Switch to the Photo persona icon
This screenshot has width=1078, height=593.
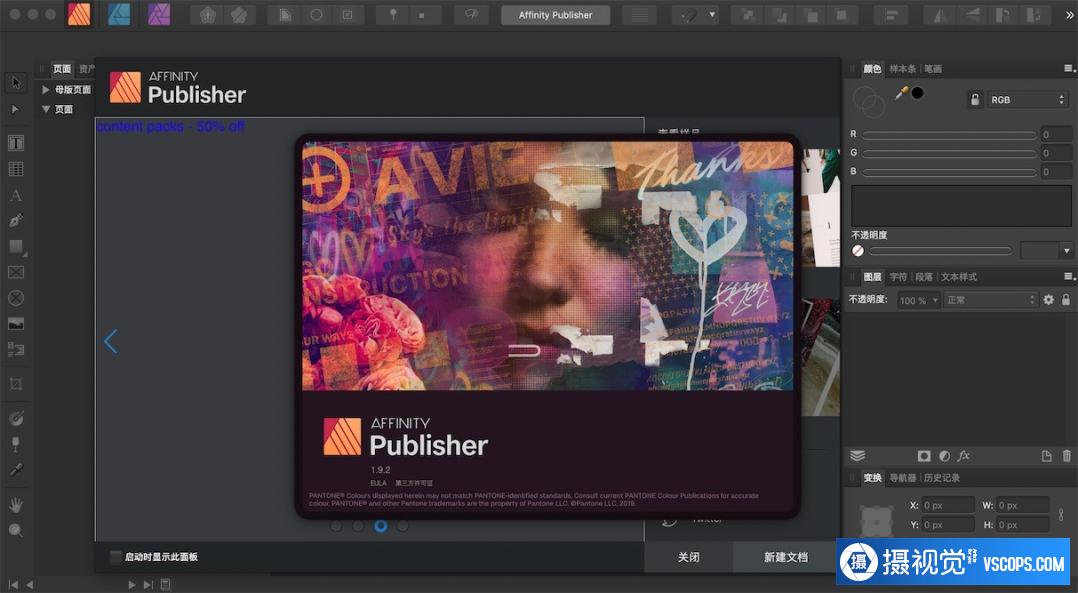[x=159, y=14]
